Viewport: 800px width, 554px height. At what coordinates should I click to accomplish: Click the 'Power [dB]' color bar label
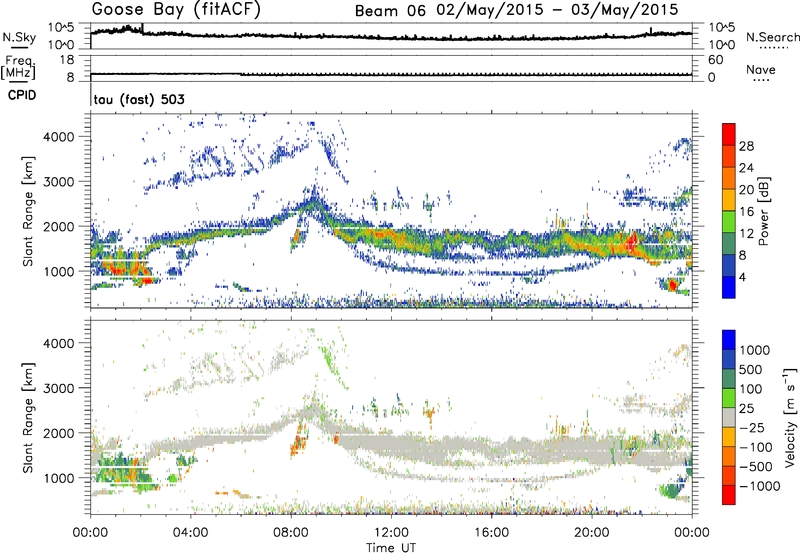pos(764,211)
